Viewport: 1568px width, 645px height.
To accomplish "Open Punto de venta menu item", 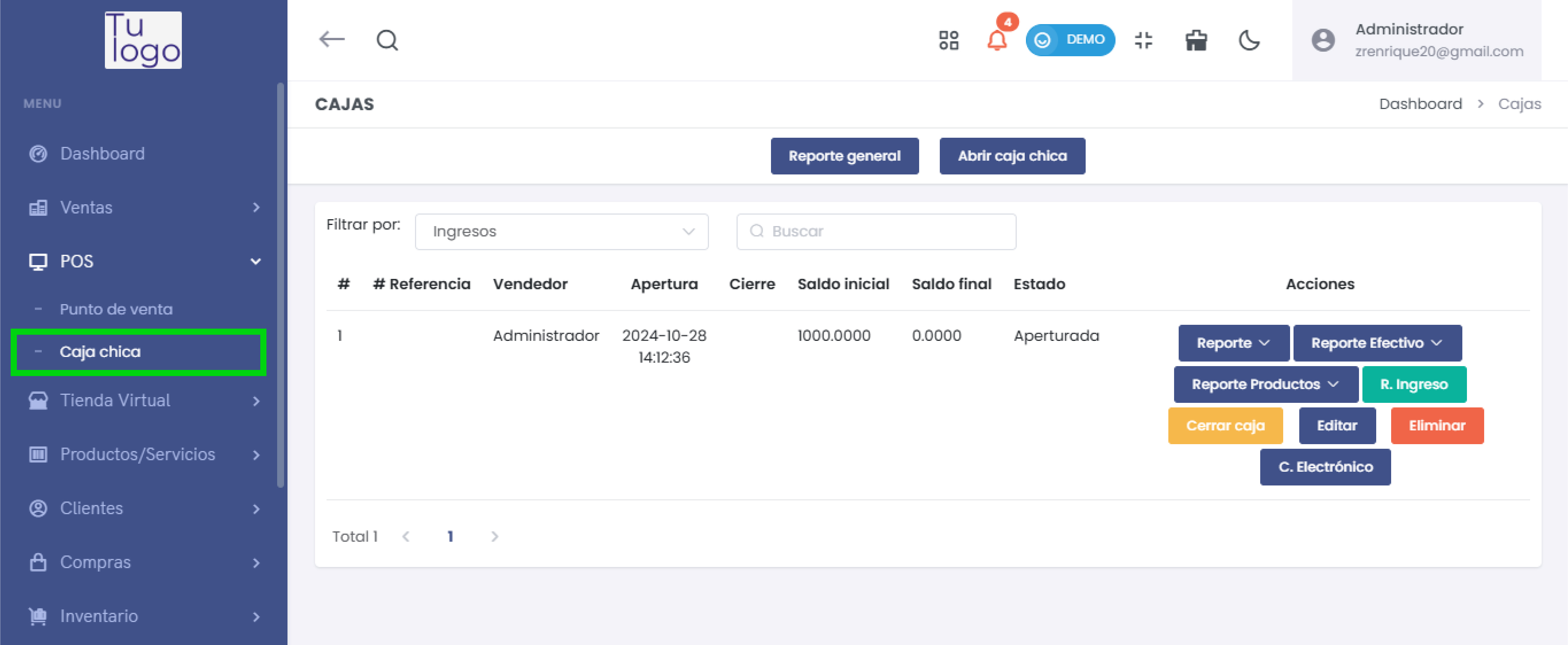I will pos(116,309).
